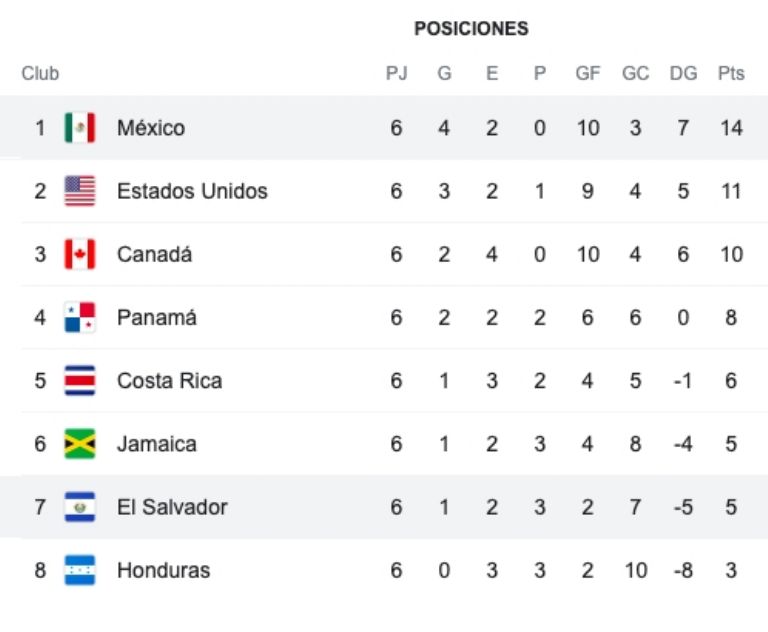This screenshot has height=632, width=768.
Task: Click the Panamá flag icon
Action: pyautogui.click(x=80, y=317)
